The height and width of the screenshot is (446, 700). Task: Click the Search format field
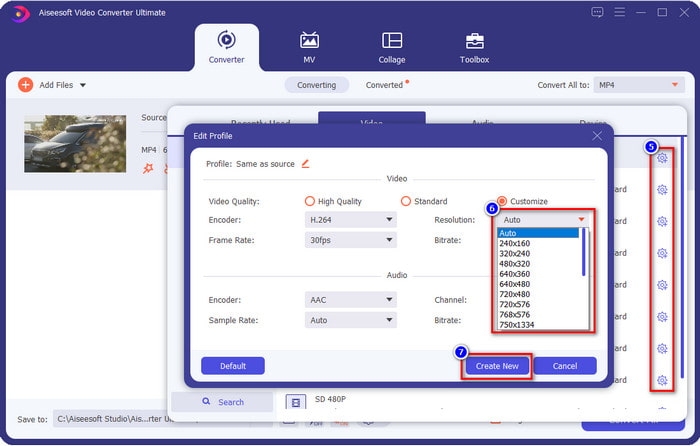coord(222,402)
